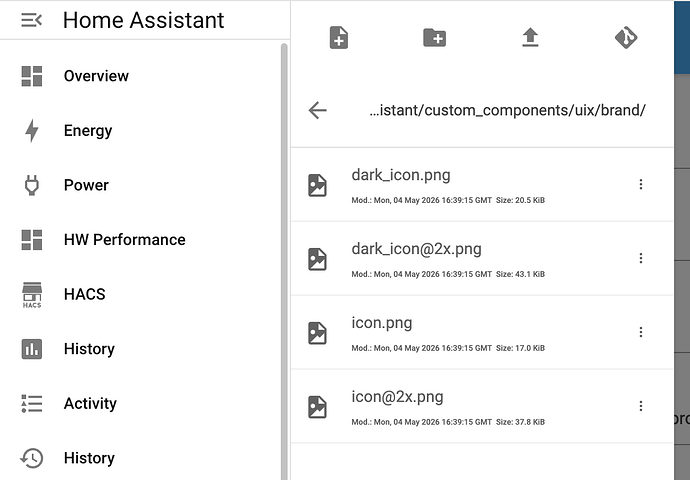Screen dimensions: 690x480
Task: Create a new file
Action: coord(339,37)
